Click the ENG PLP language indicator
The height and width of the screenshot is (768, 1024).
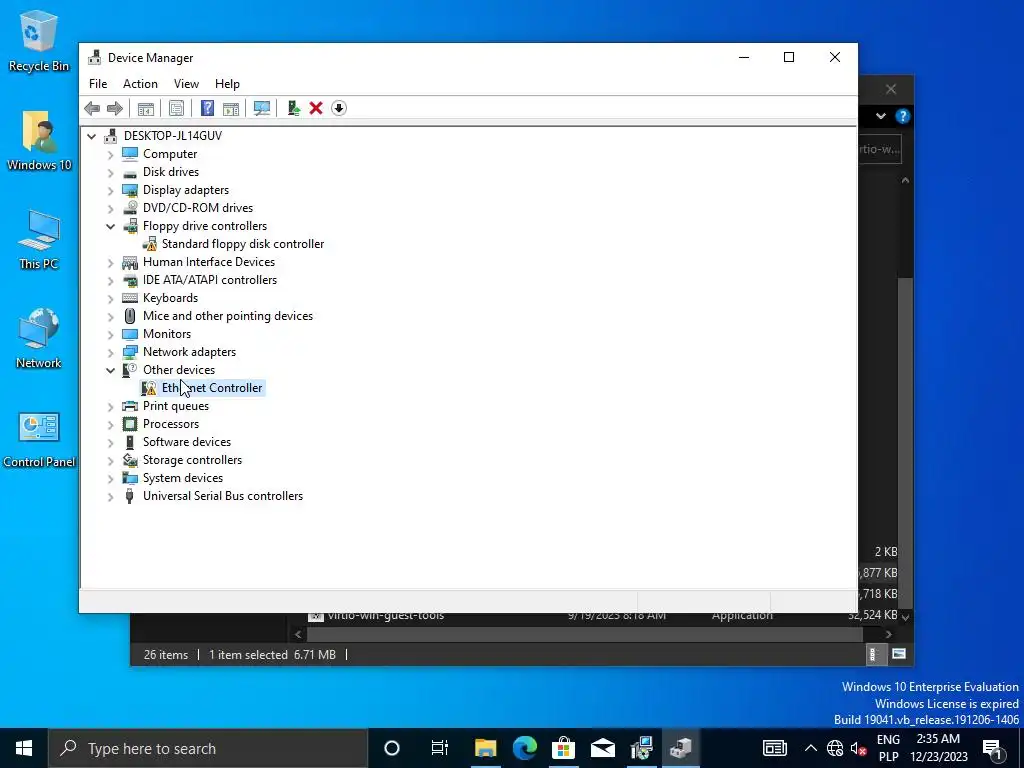[888, 748]
